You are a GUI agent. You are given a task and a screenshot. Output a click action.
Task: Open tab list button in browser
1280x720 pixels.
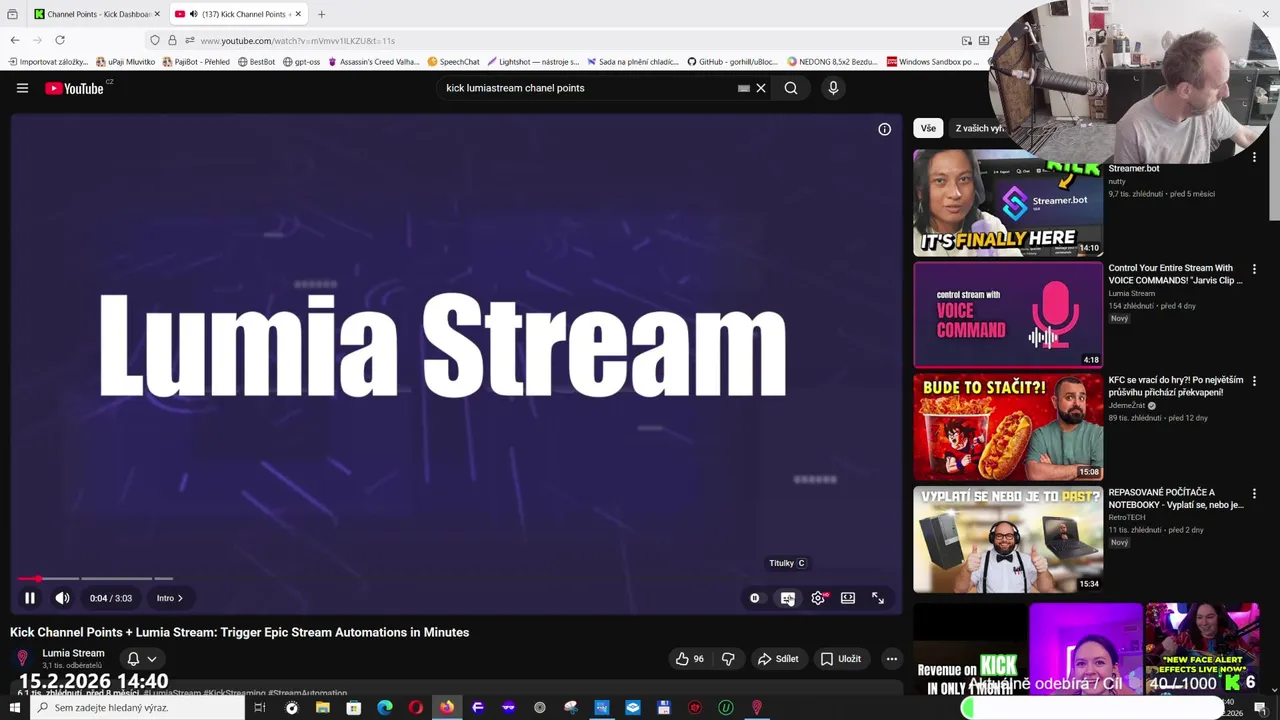(x=12, y=14)
